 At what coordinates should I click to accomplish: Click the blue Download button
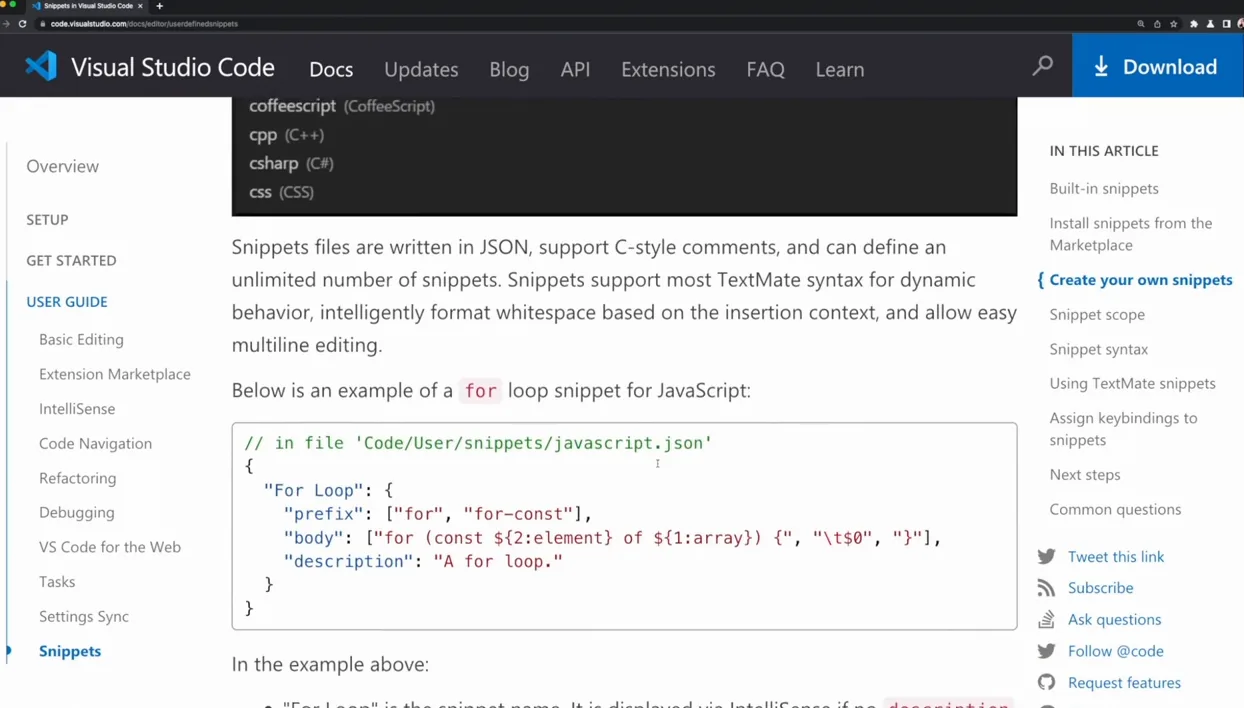click(1158, 66)
